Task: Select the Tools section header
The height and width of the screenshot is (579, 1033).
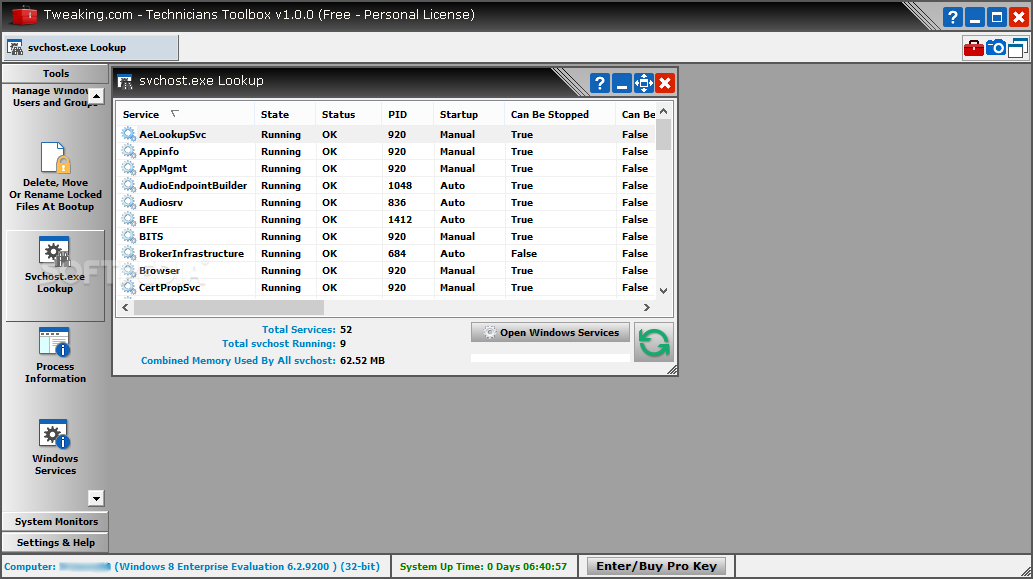Action: coord(55,74)
